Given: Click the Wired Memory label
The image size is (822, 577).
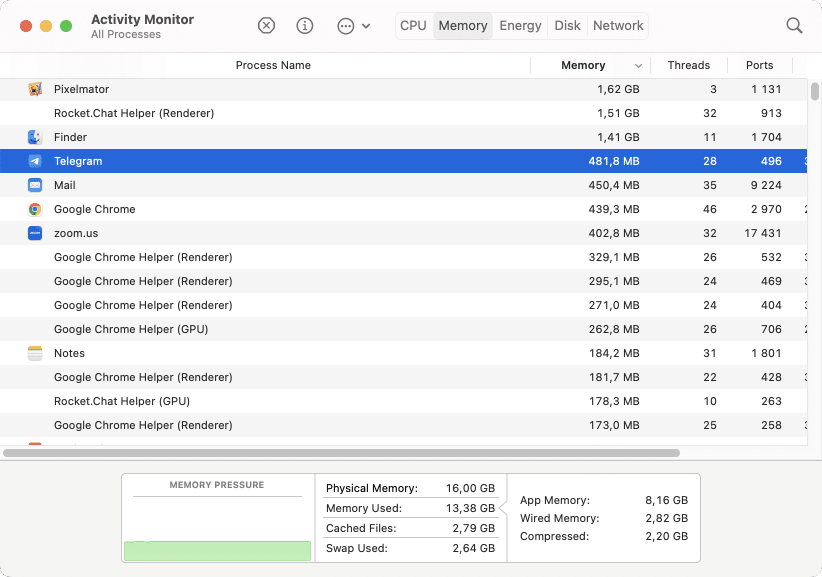Looking at the screenshot, I should click(x=559, y=518).
